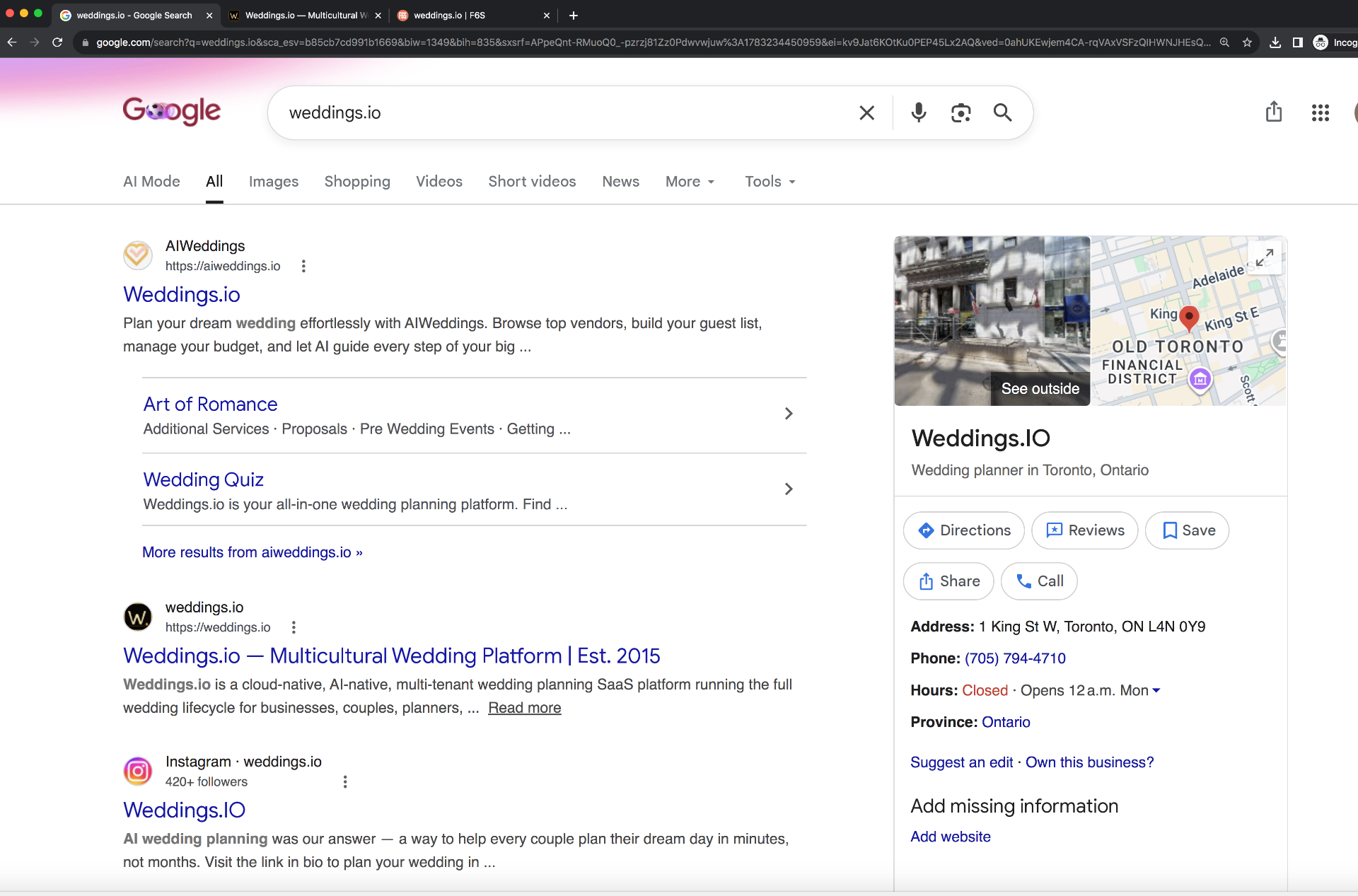Switch to Weddings.io Multicultural browser tab
Image resolution: width=1358 pixels, height=896 pixels.
[306, 15]
